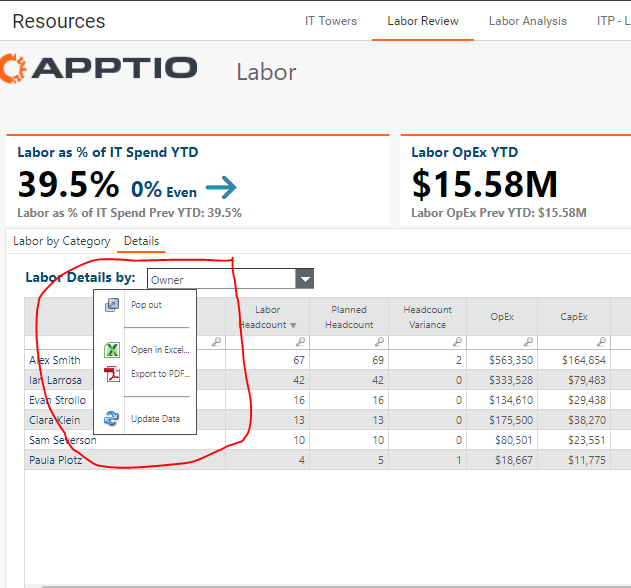Image resolution: width=631 pixels, height=588 pixels.
Task: Click the Sam Severson row name
Action: (x=62, y=440)
